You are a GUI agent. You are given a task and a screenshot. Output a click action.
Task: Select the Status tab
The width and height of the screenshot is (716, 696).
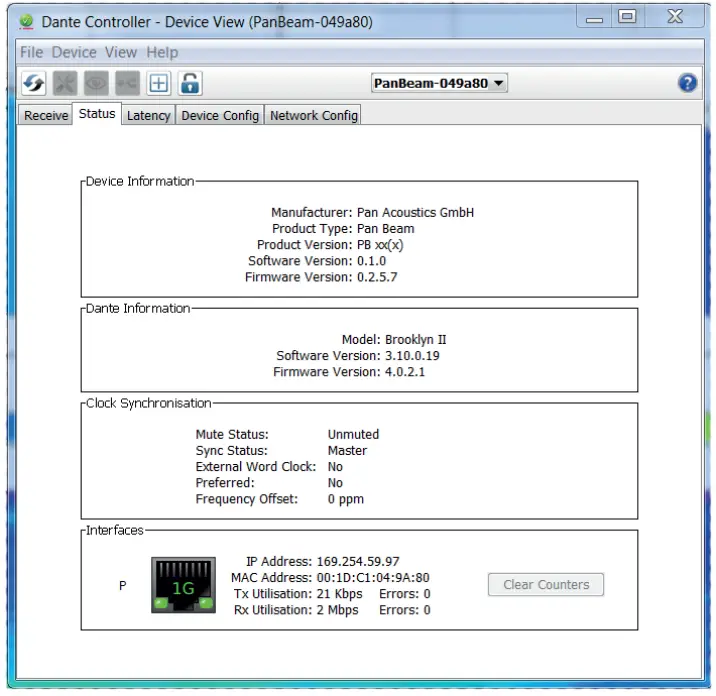(97, 113)
